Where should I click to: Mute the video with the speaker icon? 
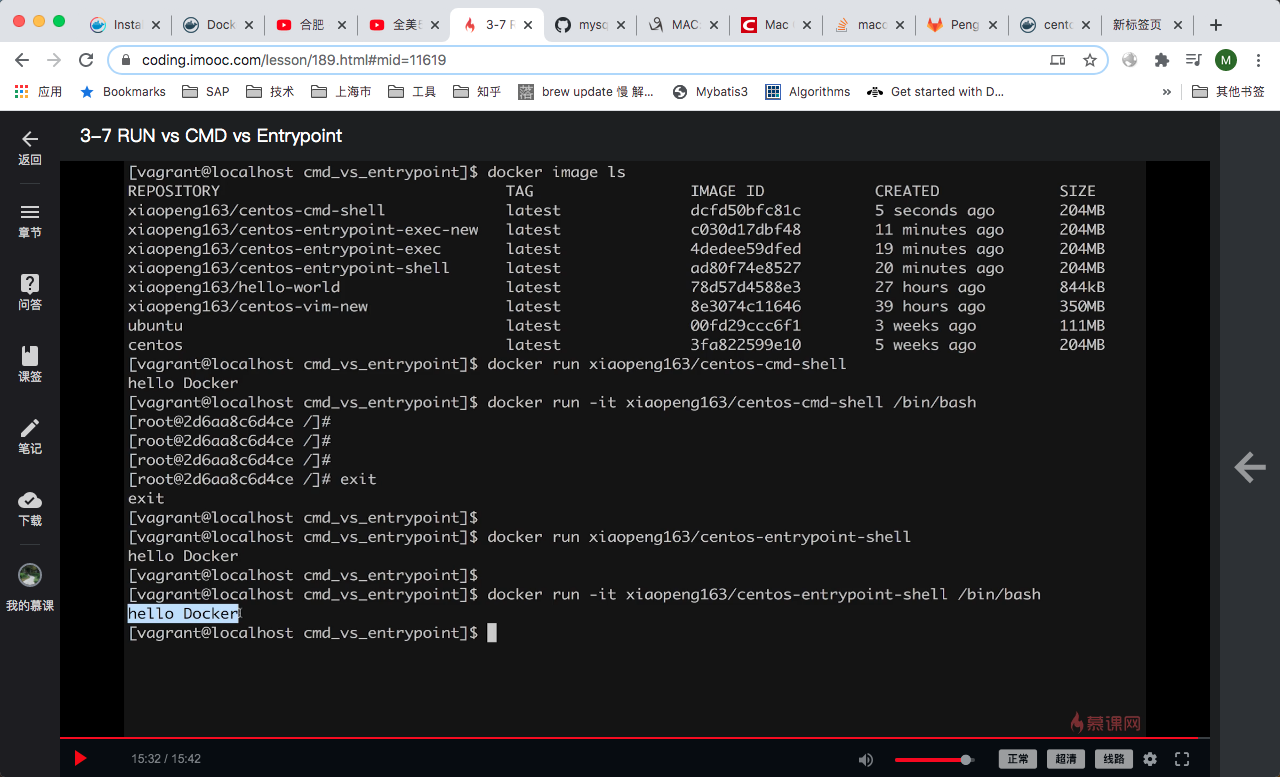866,759
